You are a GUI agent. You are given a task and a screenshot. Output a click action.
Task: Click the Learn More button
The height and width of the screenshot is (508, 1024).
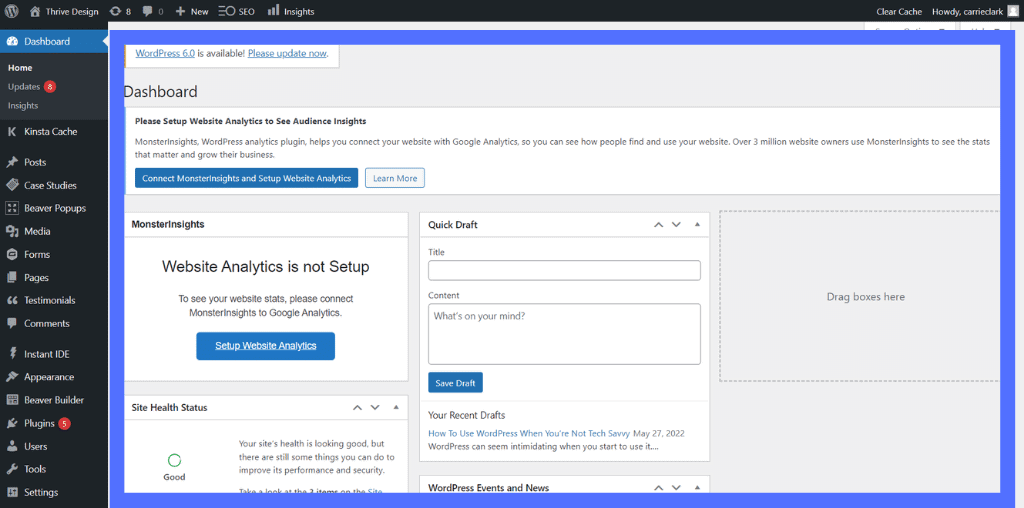coord(394,178)
